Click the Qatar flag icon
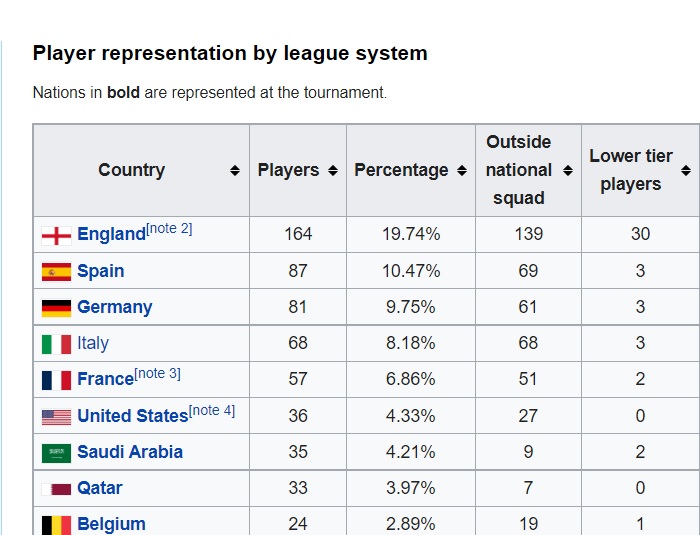This screenshot has width=700, height=535. pyautogui.click(x=56, y=488)
